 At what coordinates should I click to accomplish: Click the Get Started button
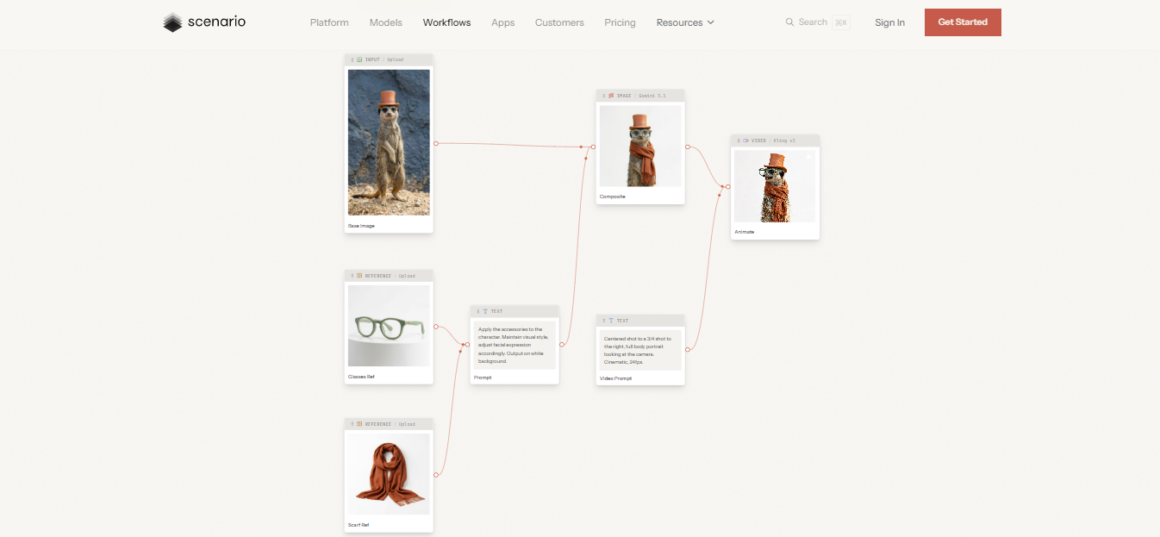coord(962,22)
